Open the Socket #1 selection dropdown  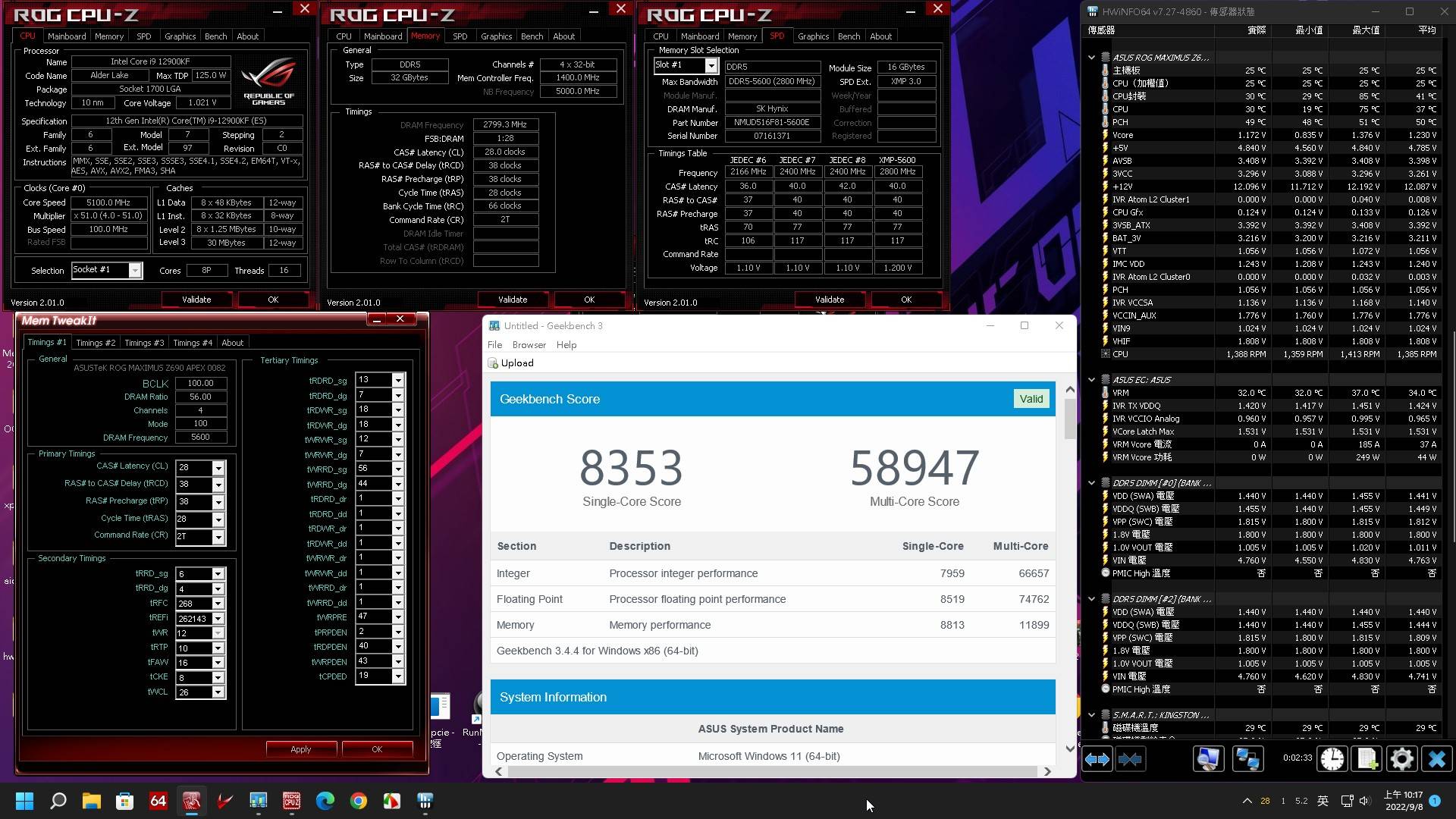pos(134,271)
